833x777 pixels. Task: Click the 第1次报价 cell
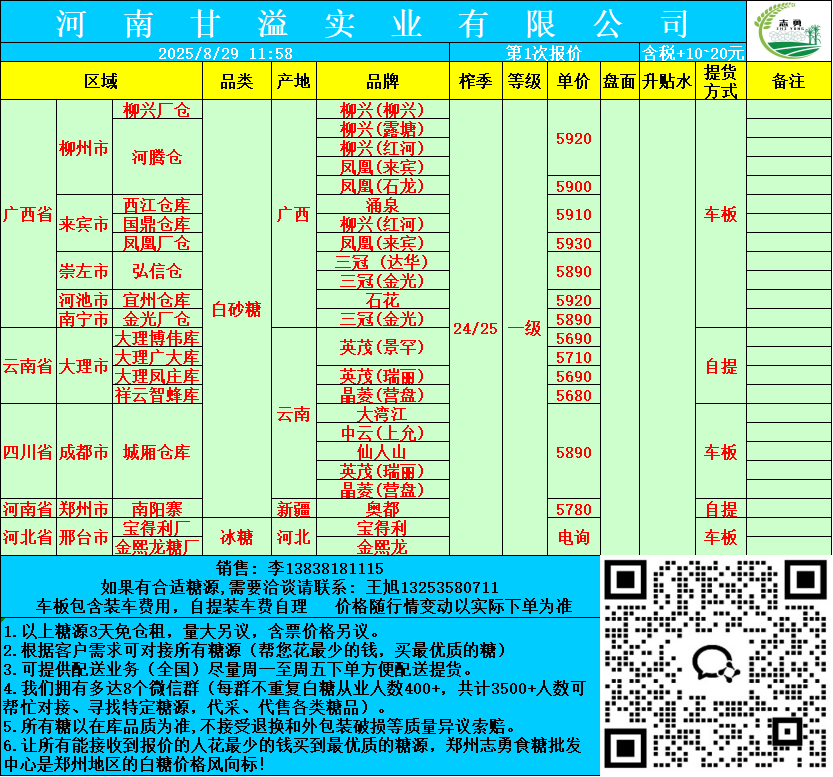click(x=544, y=53)
